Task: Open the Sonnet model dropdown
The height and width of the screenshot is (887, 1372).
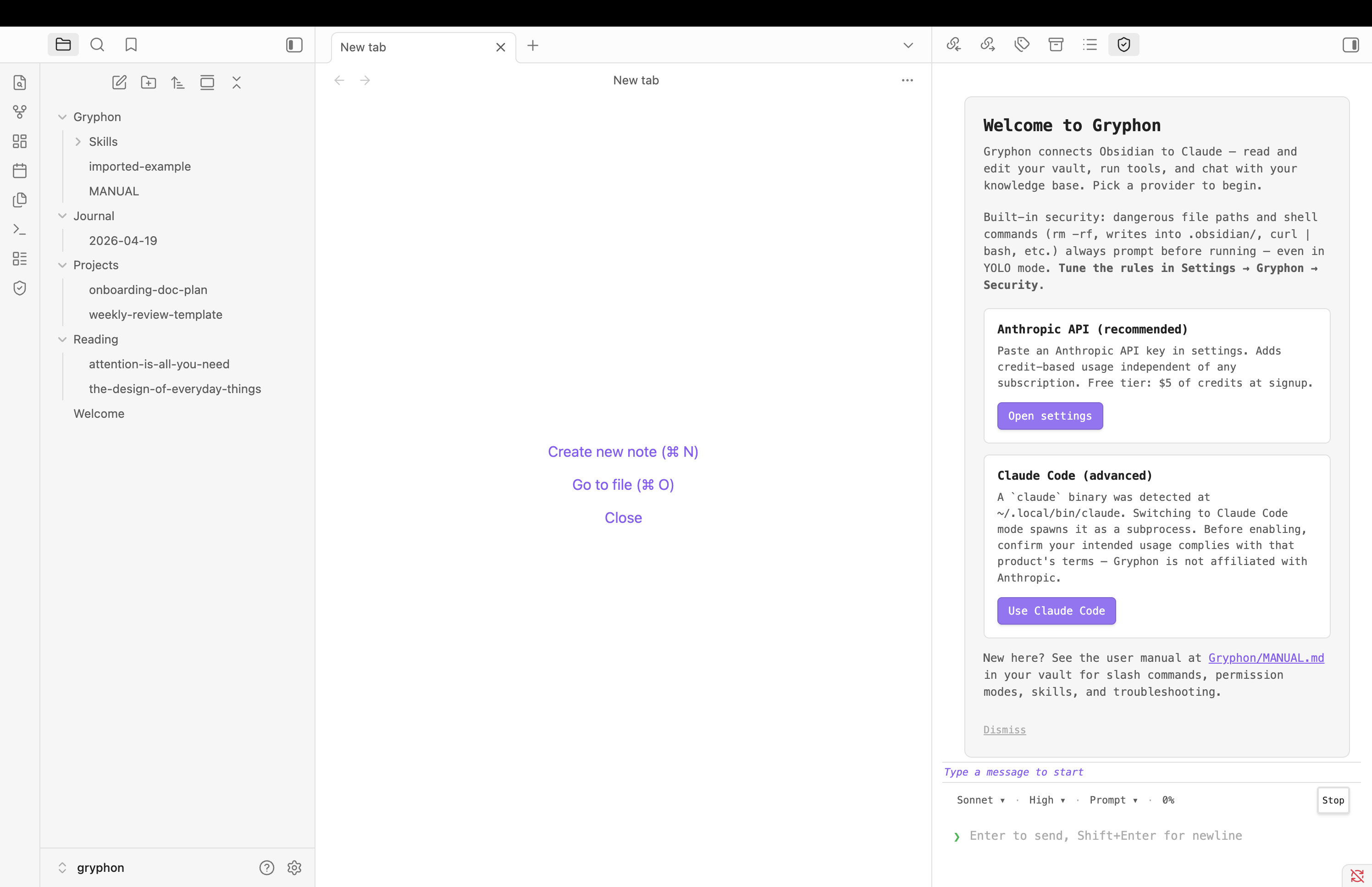Action: pyautogui.click(x=981, y=801)
